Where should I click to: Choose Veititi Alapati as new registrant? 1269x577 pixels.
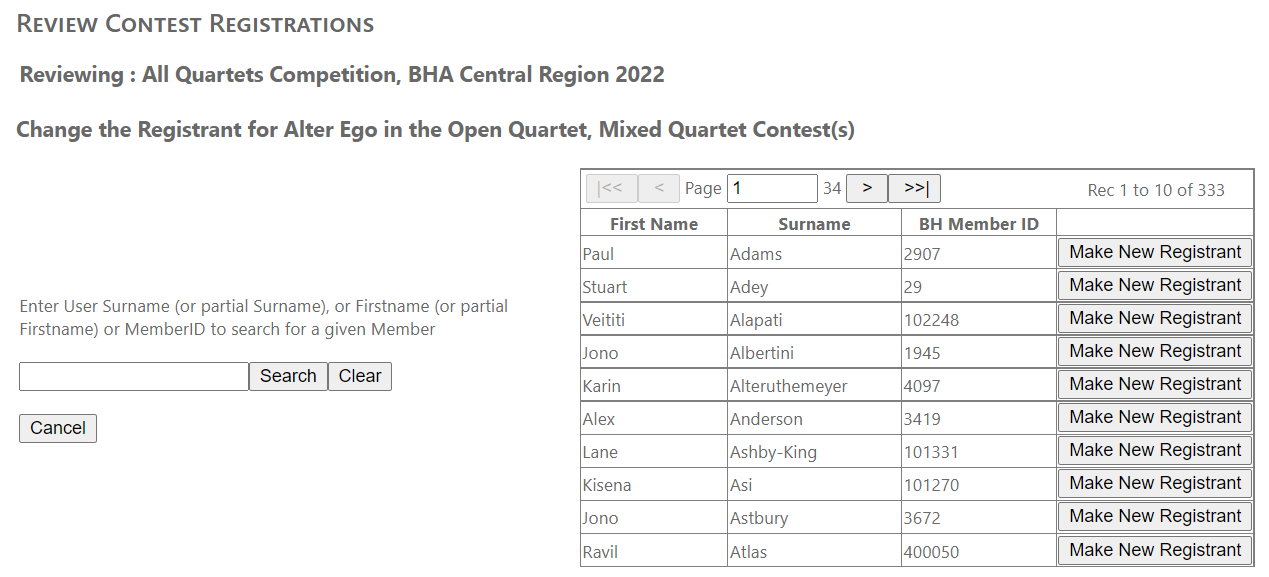click(1155, 319)
